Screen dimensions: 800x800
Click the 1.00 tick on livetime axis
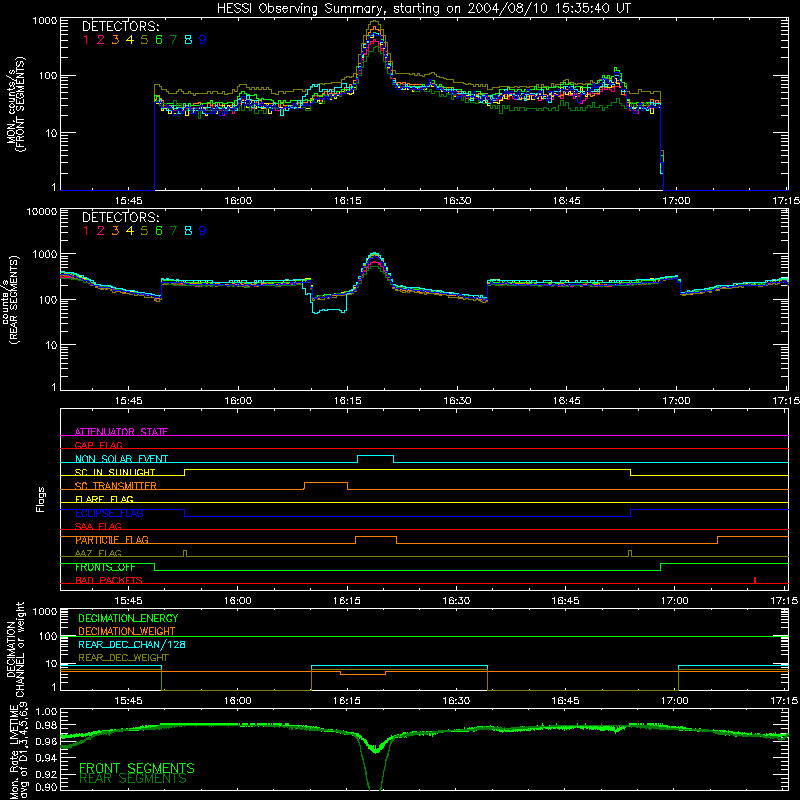(x=47, y=712)
